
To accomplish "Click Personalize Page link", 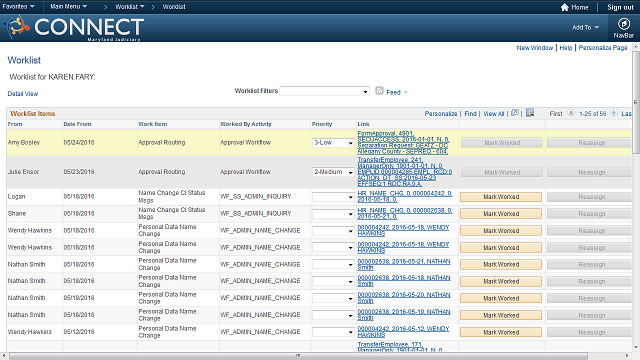I will pyautogui.click(x=603, y=48).
